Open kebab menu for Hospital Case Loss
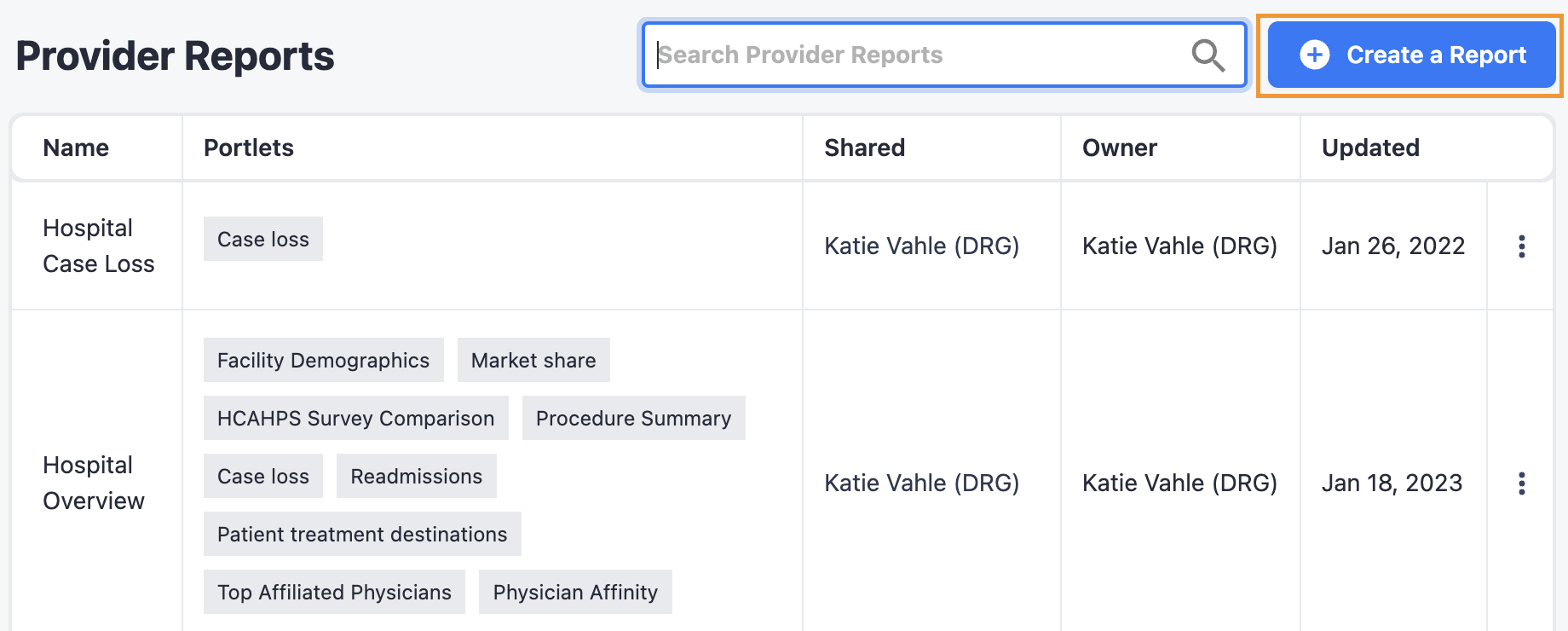Screen dimensions: 1568x631 click(x=1521, y=246)
